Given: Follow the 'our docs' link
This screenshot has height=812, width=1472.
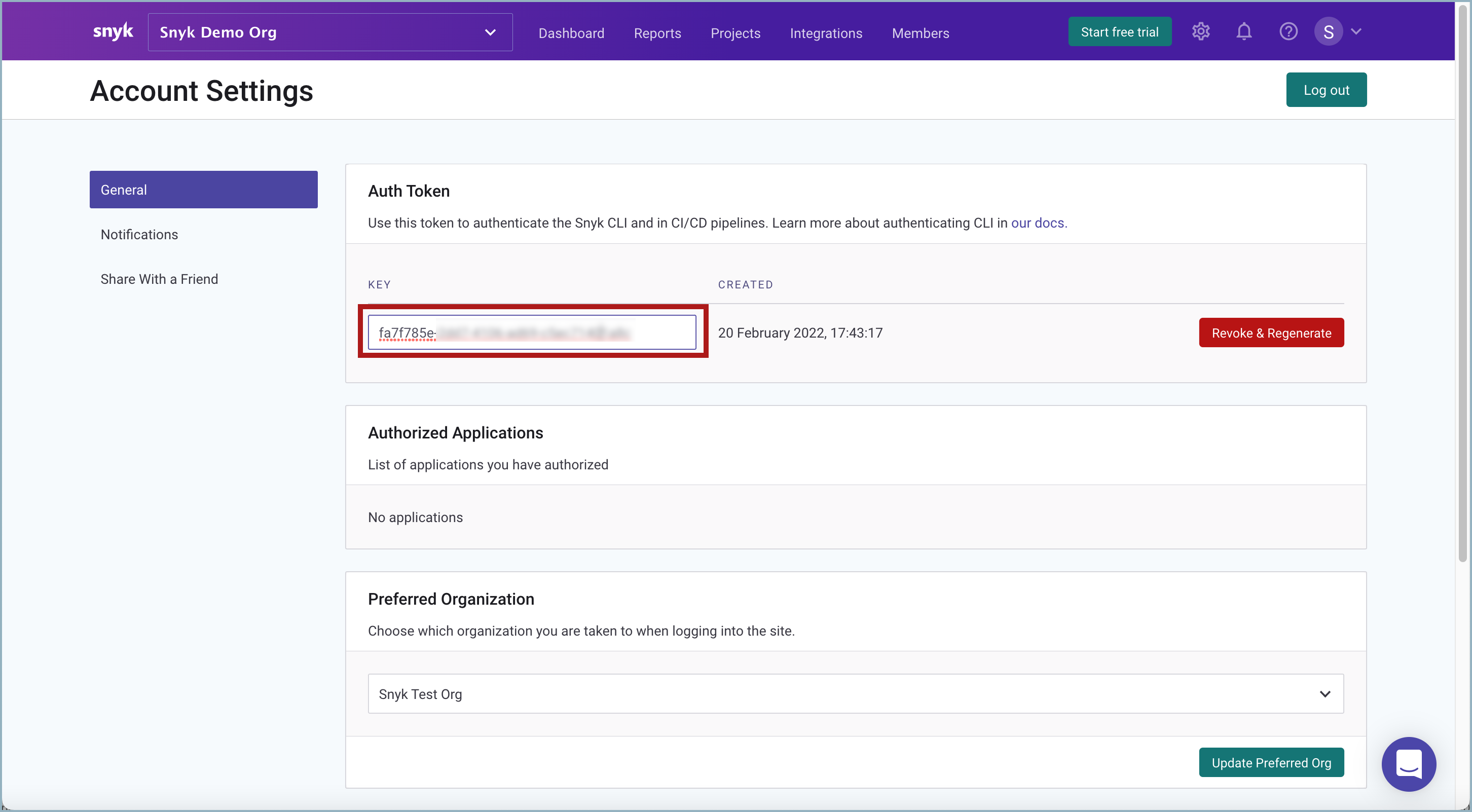Looking at the screenshot, I should pyautogui.click(x=1038, y=223).
